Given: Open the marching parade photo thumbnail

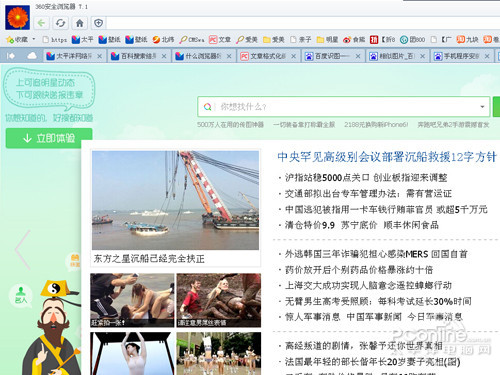Looking at the screenshot, I should 219,353.
